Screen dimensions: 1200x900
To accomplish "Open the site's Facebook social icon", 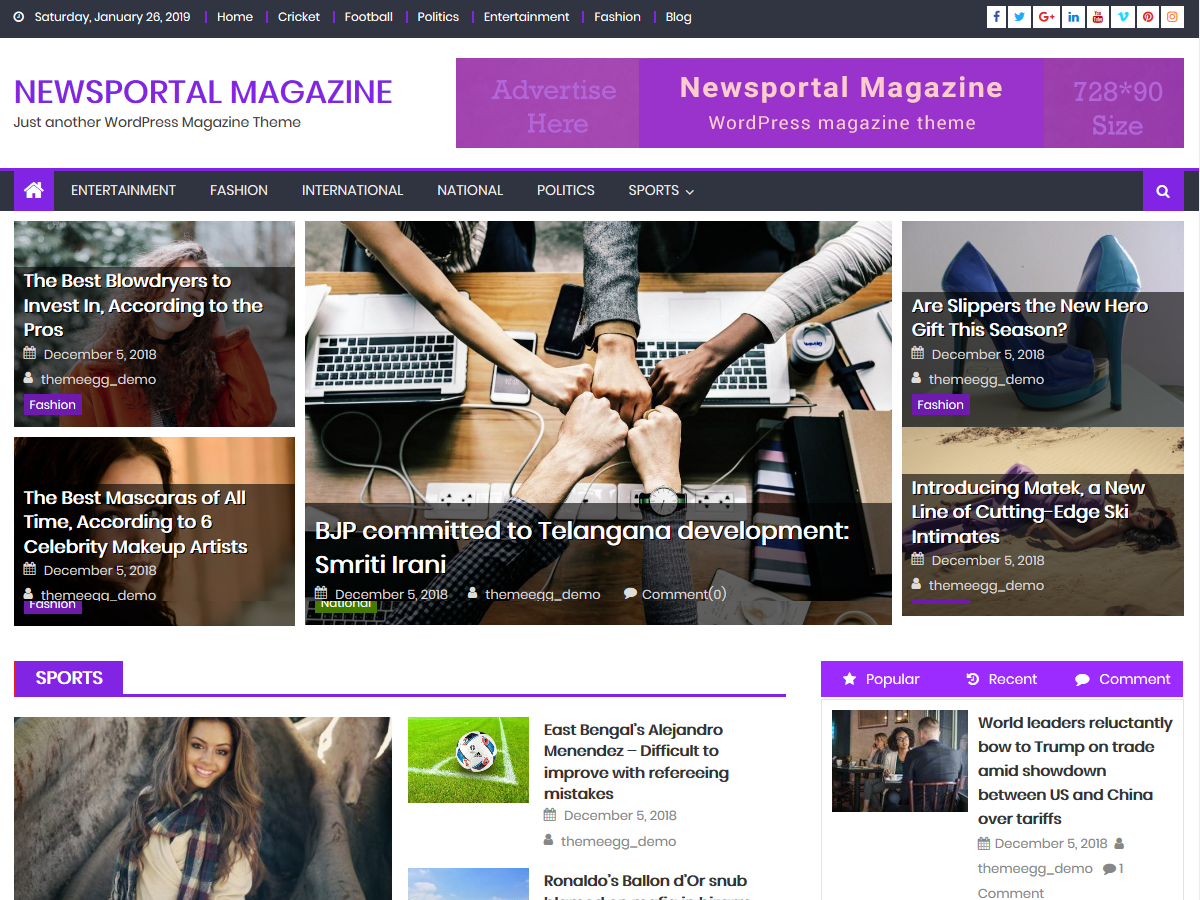I will [x=996, y=17].
